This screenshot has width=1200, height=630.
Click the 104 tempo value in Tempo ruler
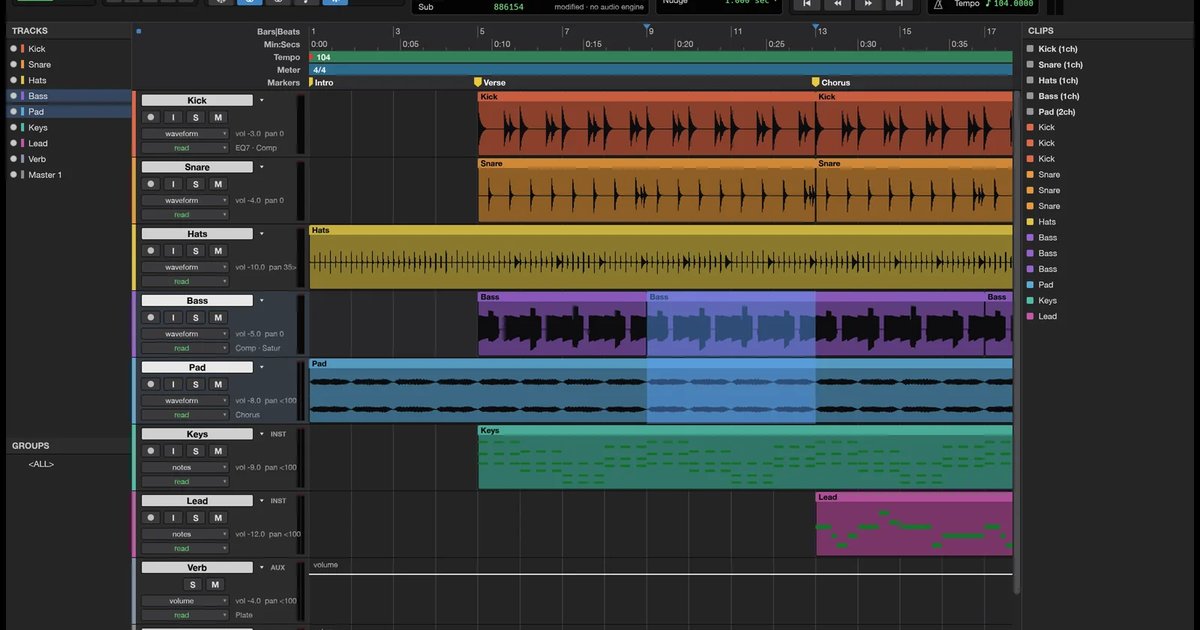[x=323, y=58]
